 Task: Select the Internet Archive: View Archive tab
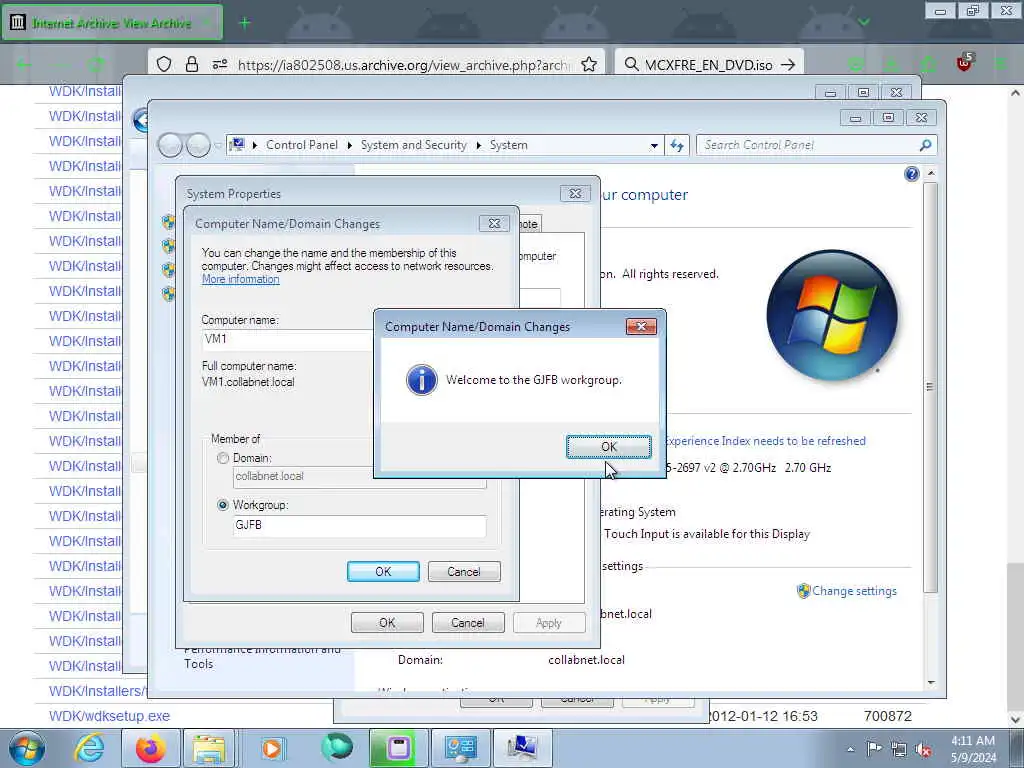[x=112, y=23]
